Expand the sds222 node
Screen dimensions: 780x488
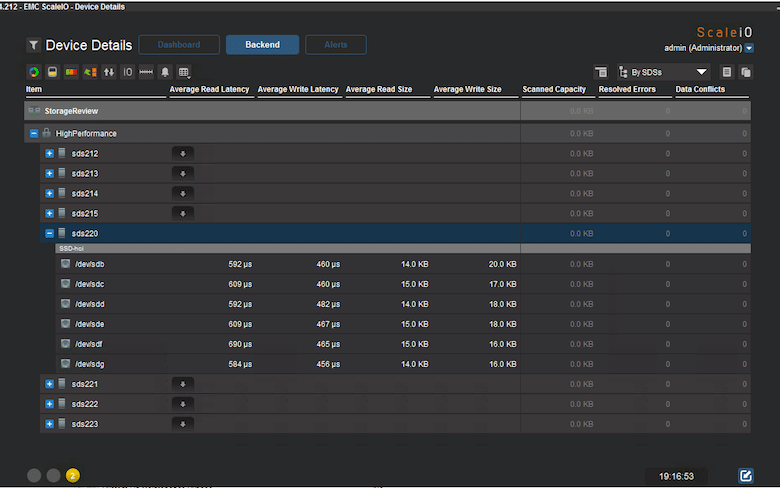[x=49, y=403]
